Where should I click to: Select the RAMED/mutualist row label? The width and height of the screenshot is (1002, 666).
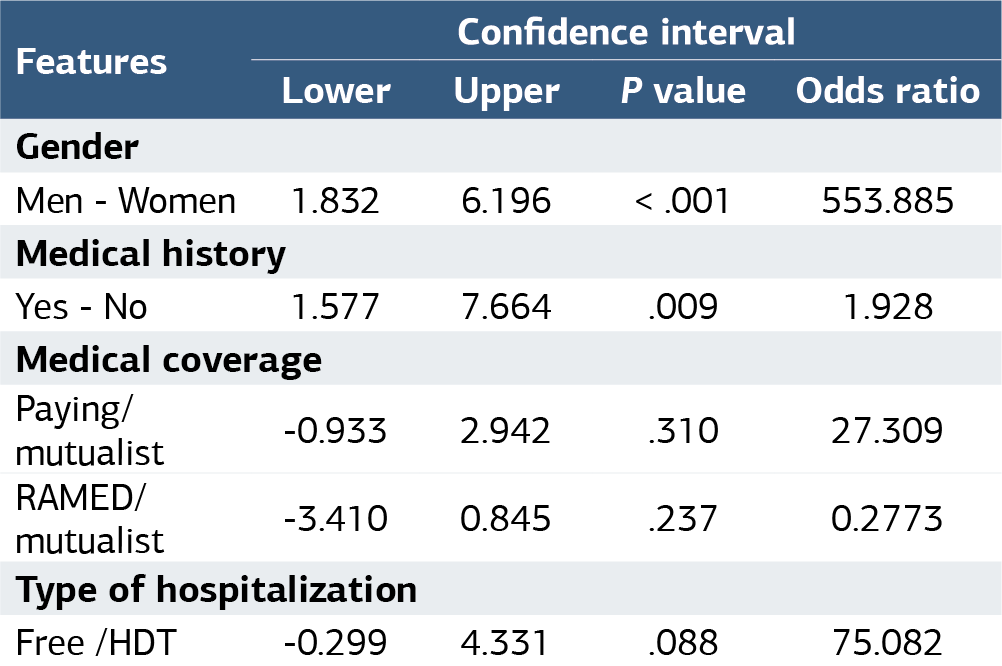coord(89,518)
